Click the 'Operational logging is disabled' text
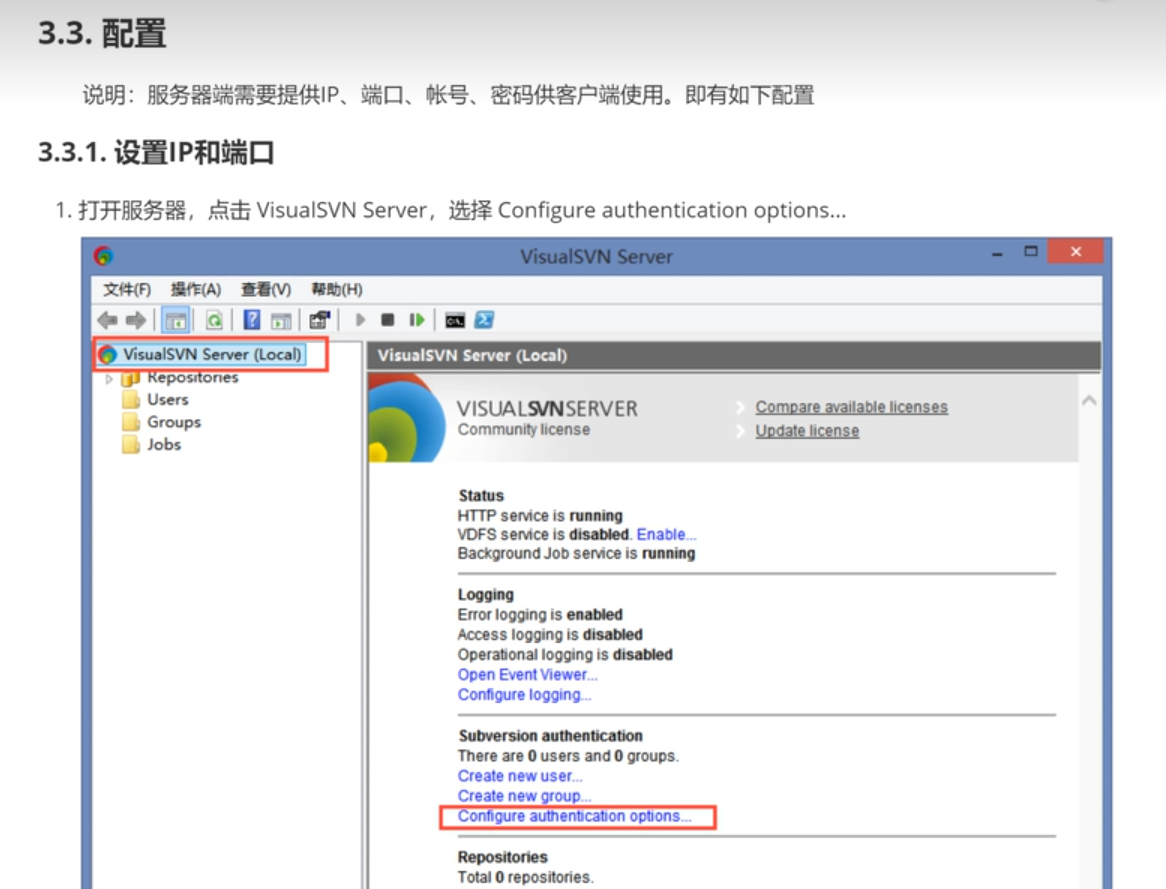Viewport: 1166px width, 889px height. point(565,655)
